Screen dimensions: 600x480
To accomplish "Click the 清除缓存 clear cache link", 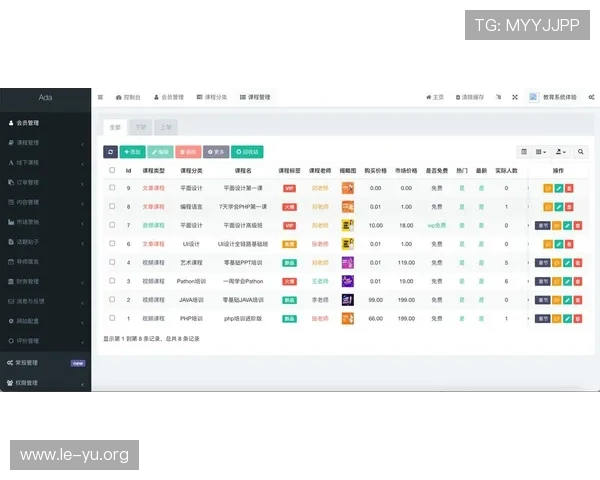I will 470,97.
